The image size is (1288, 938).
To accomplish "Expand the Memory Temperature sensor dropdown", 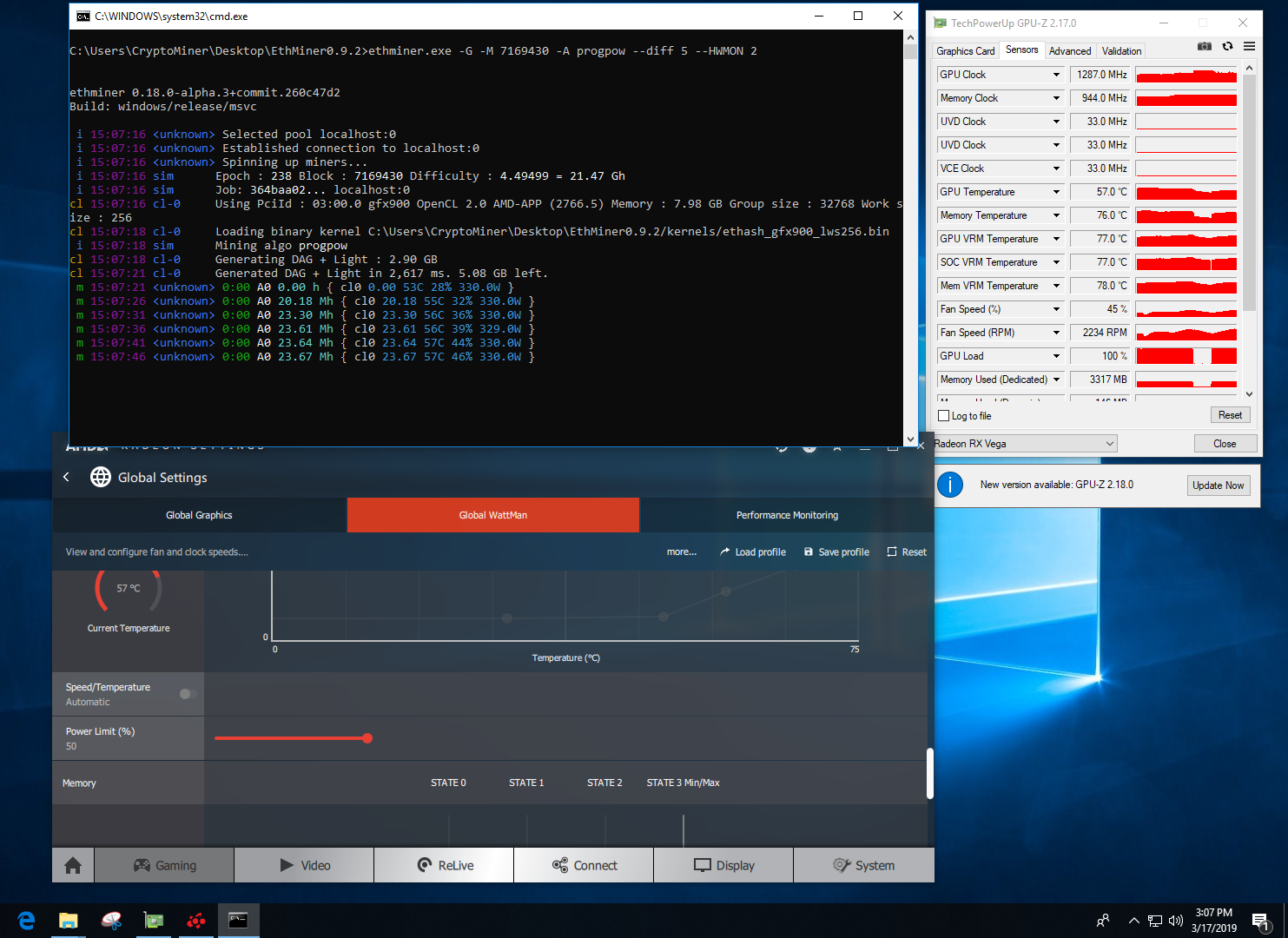I will point(1057,215).
